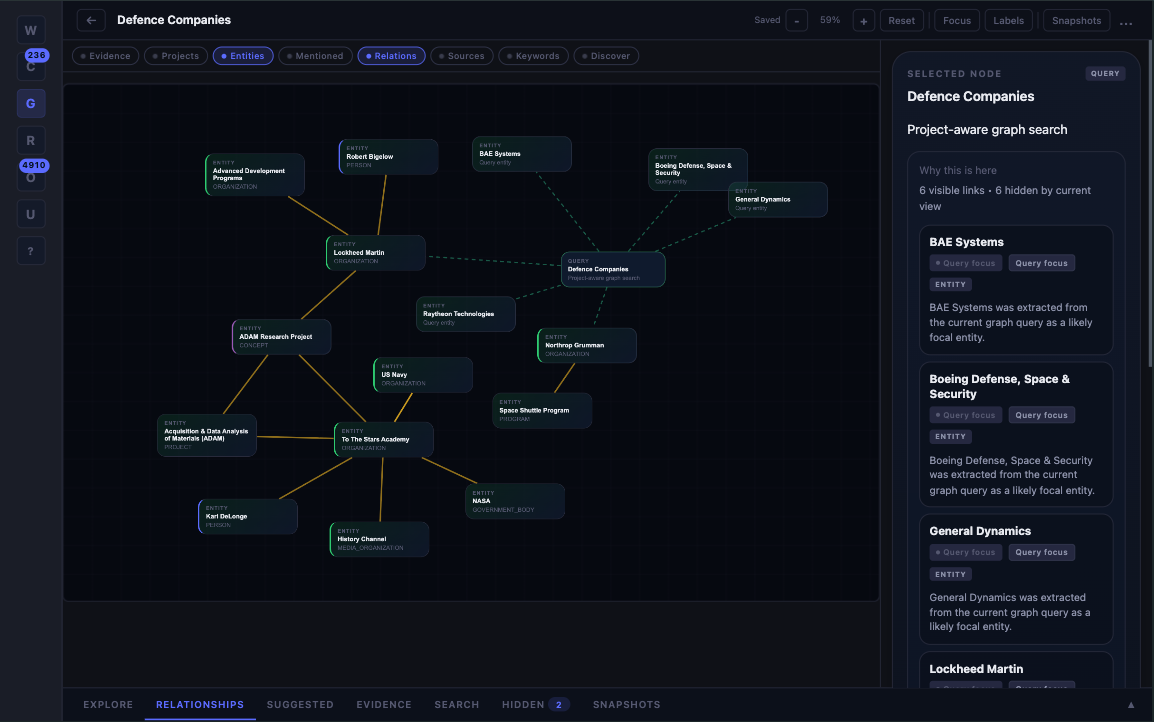Select the Advanced Development Programs node
This screenshot has height=722, width=1154.
click(255, 174)
